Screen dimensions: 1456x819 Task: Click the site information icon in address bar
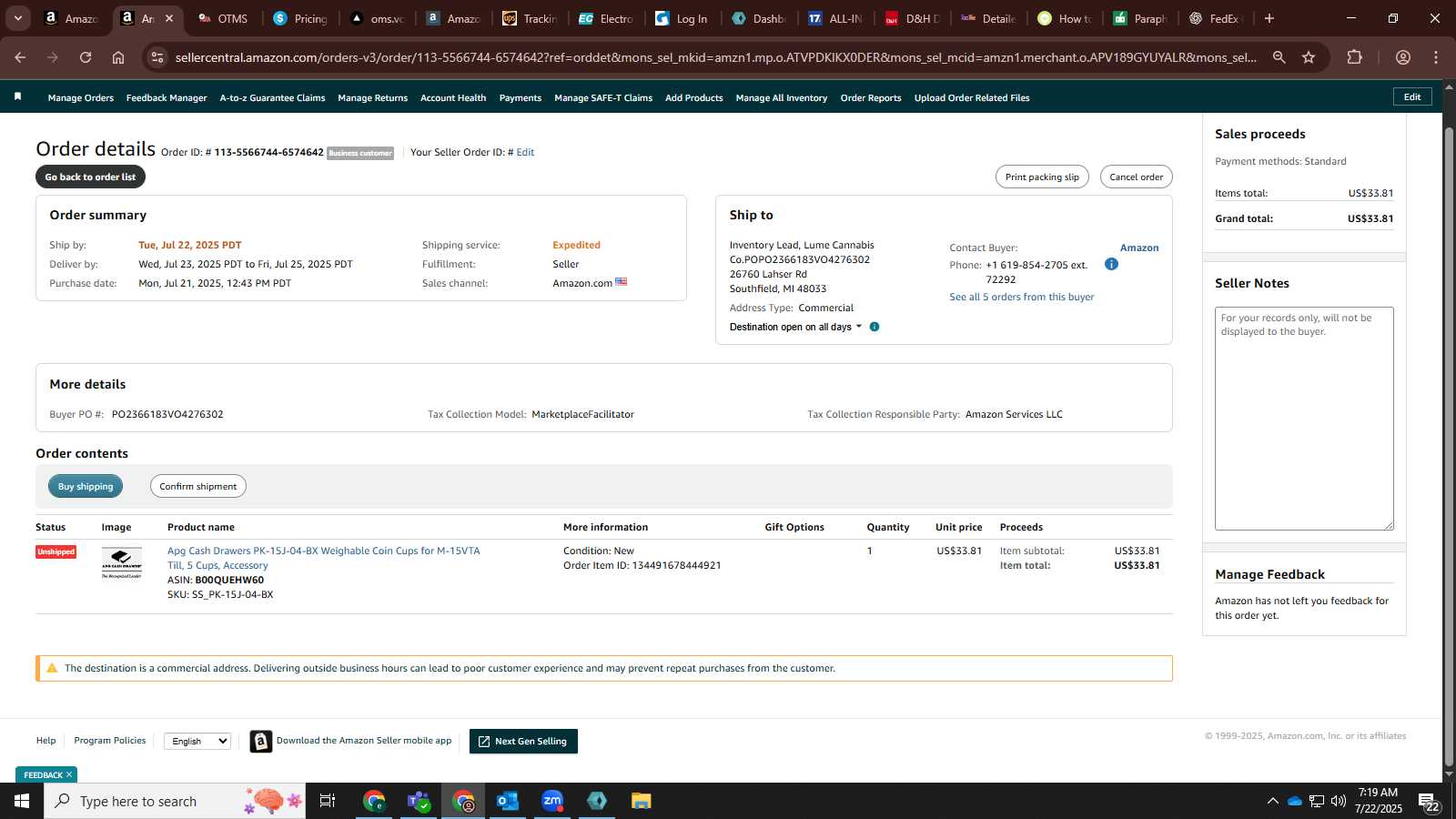(x=157, y=57)
